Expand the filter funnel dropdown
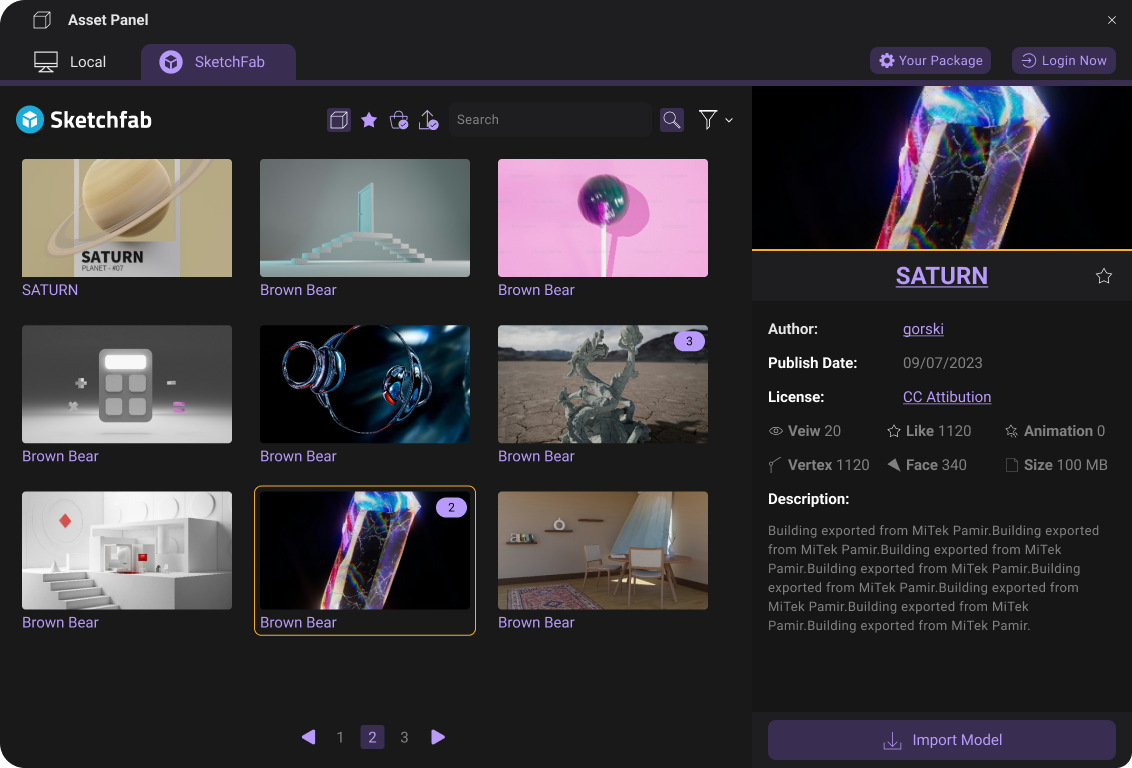Viewport: 1132px width, 768px height. [x=708, y=120]
